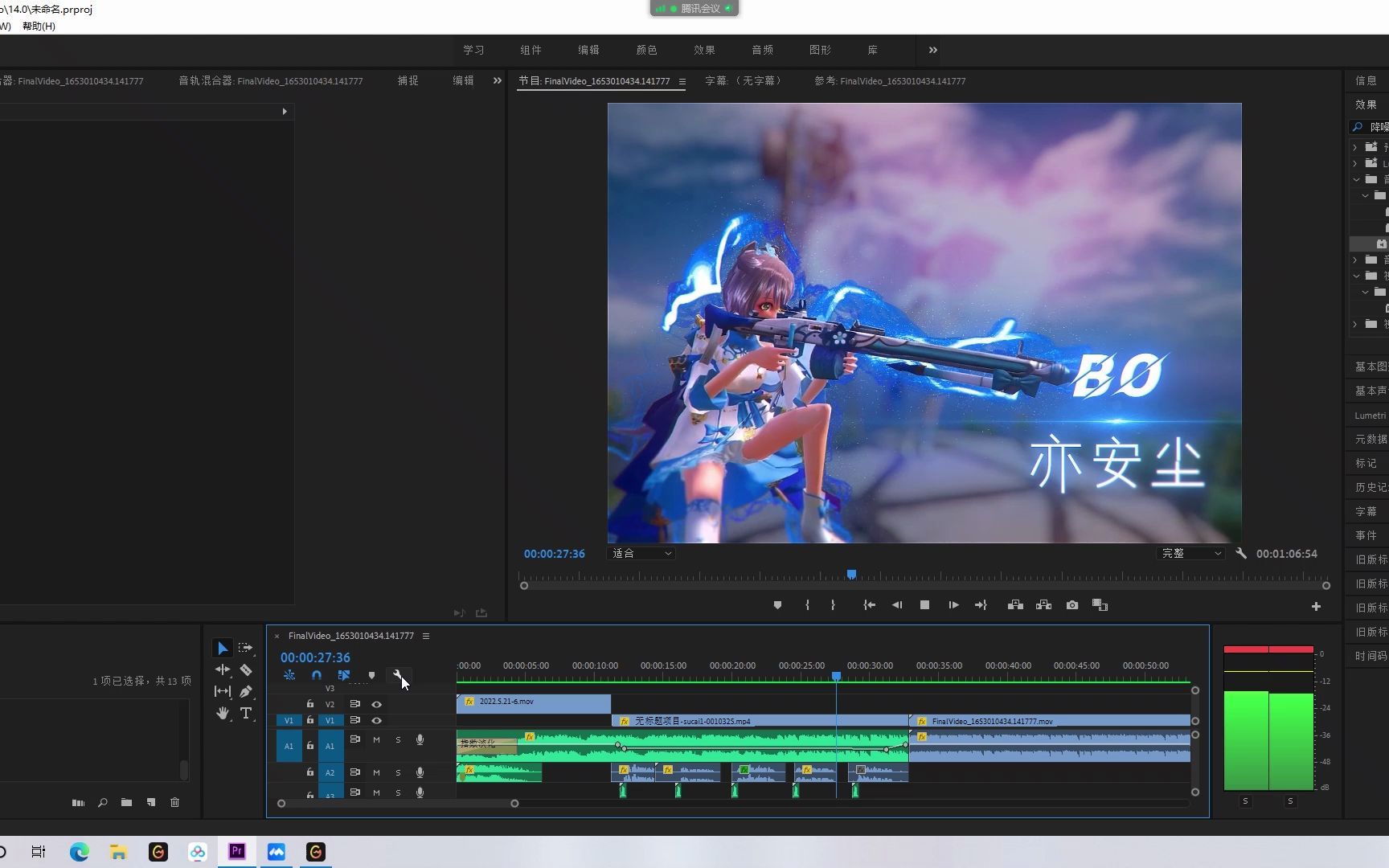Image resolution: width=1389 pixels, height=868 pixels.
Task: Open the 字幕 (无字幕) tab
Action: click(x=744, y=81)
